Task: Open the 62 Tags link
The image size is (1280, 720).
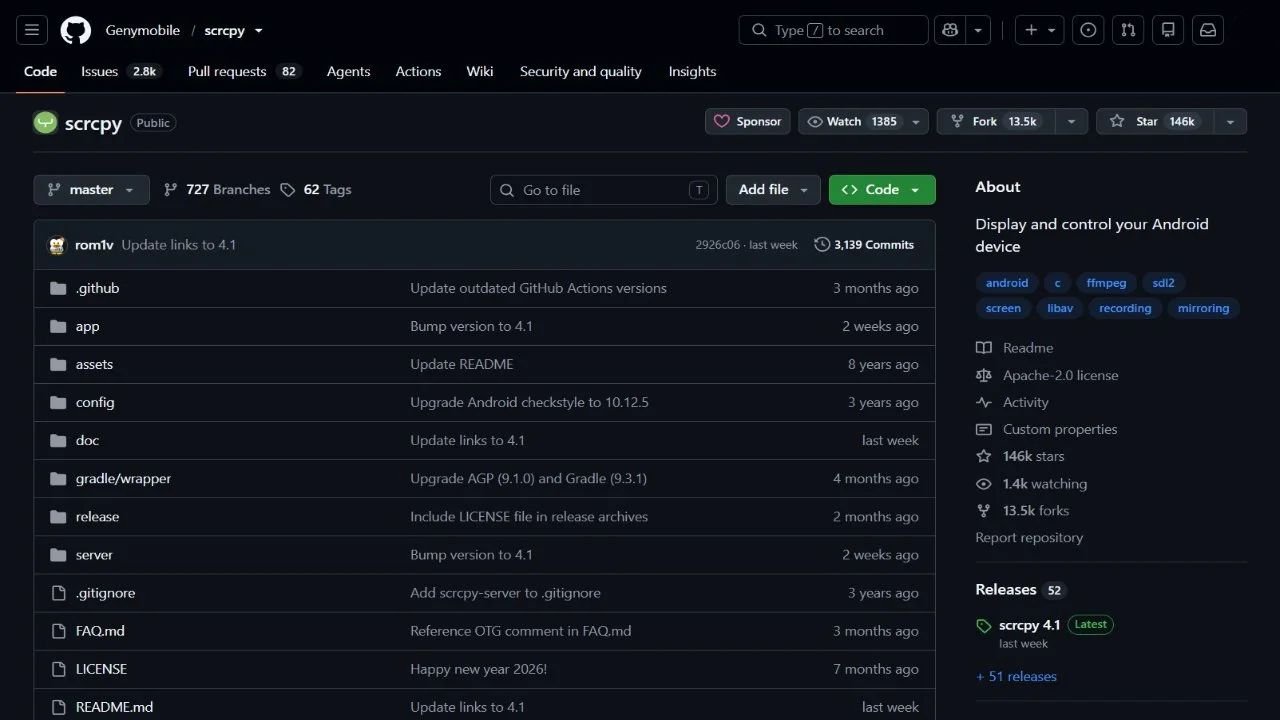Action: 316,190
